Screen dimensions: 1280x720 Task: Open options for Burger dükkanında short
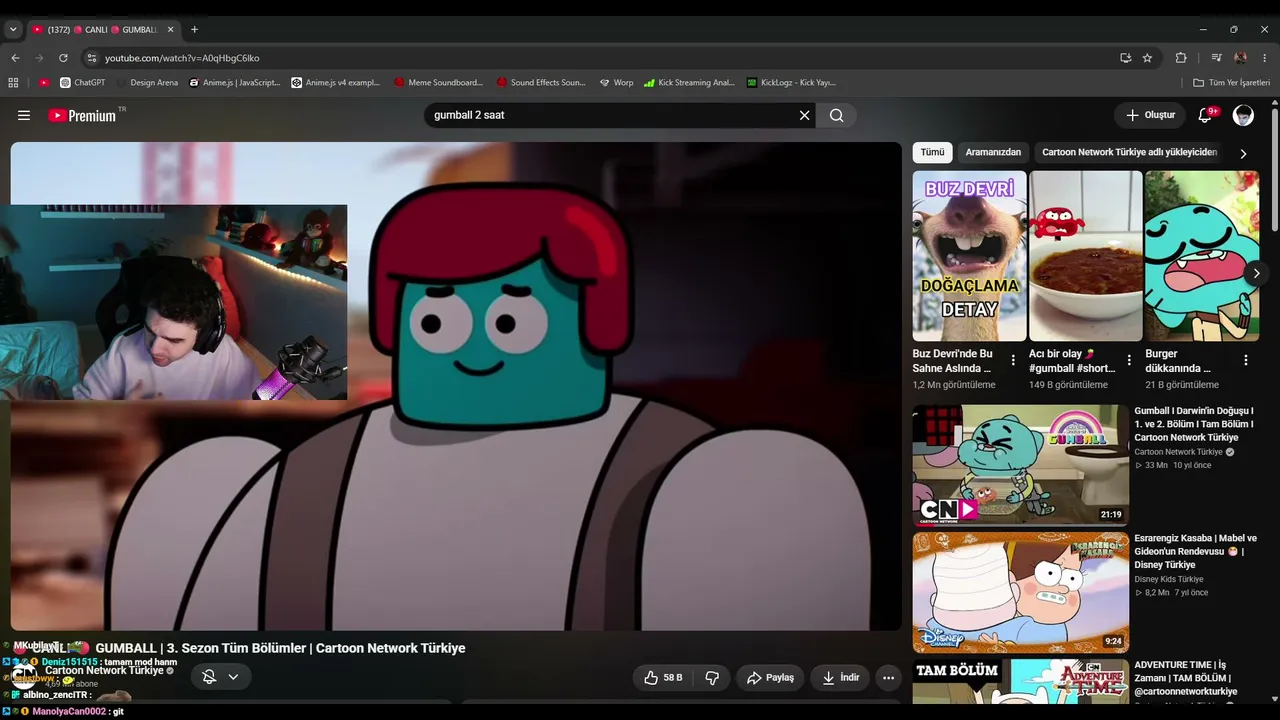click(1246, 360)
